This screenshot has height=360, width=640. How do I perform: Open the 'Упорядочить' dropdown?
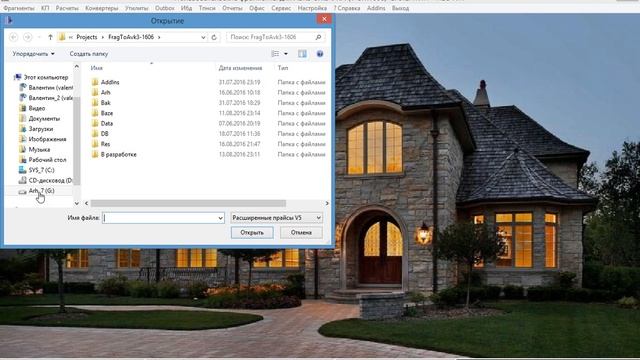(x=33, y=54)
